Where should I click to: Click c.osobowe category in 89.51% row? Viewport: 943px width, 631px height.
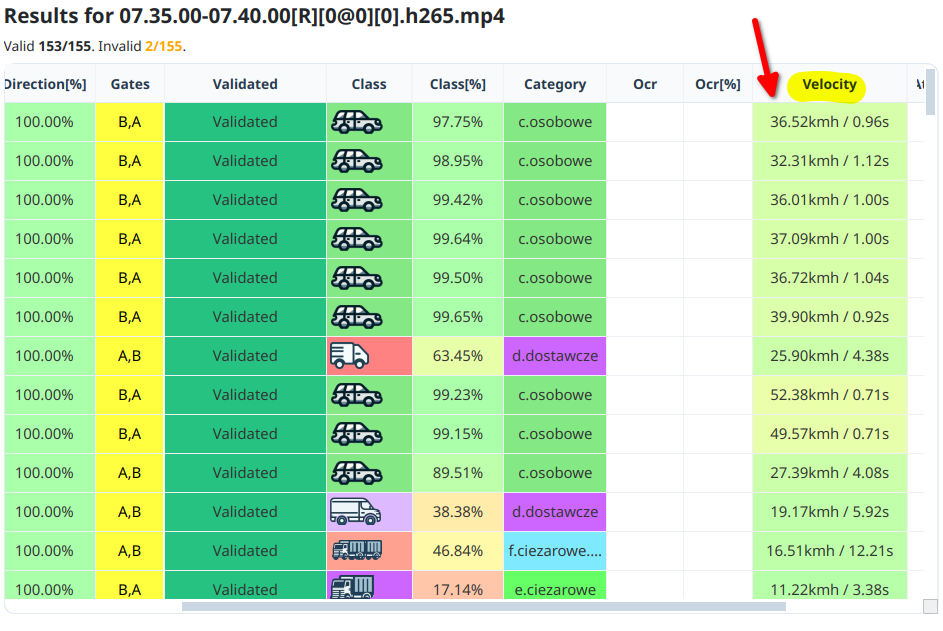point(555,473)
